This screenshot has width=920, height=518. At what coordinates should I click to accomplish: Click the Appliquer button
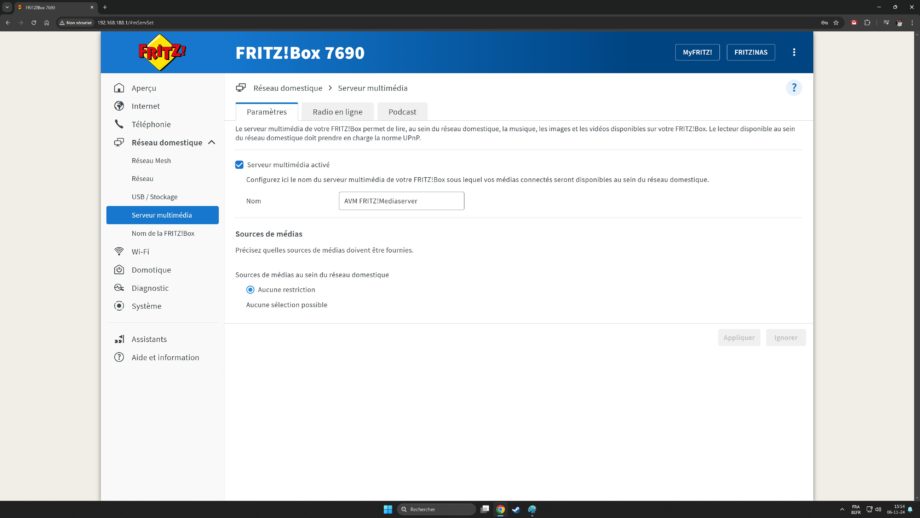(x=739, y=338)
